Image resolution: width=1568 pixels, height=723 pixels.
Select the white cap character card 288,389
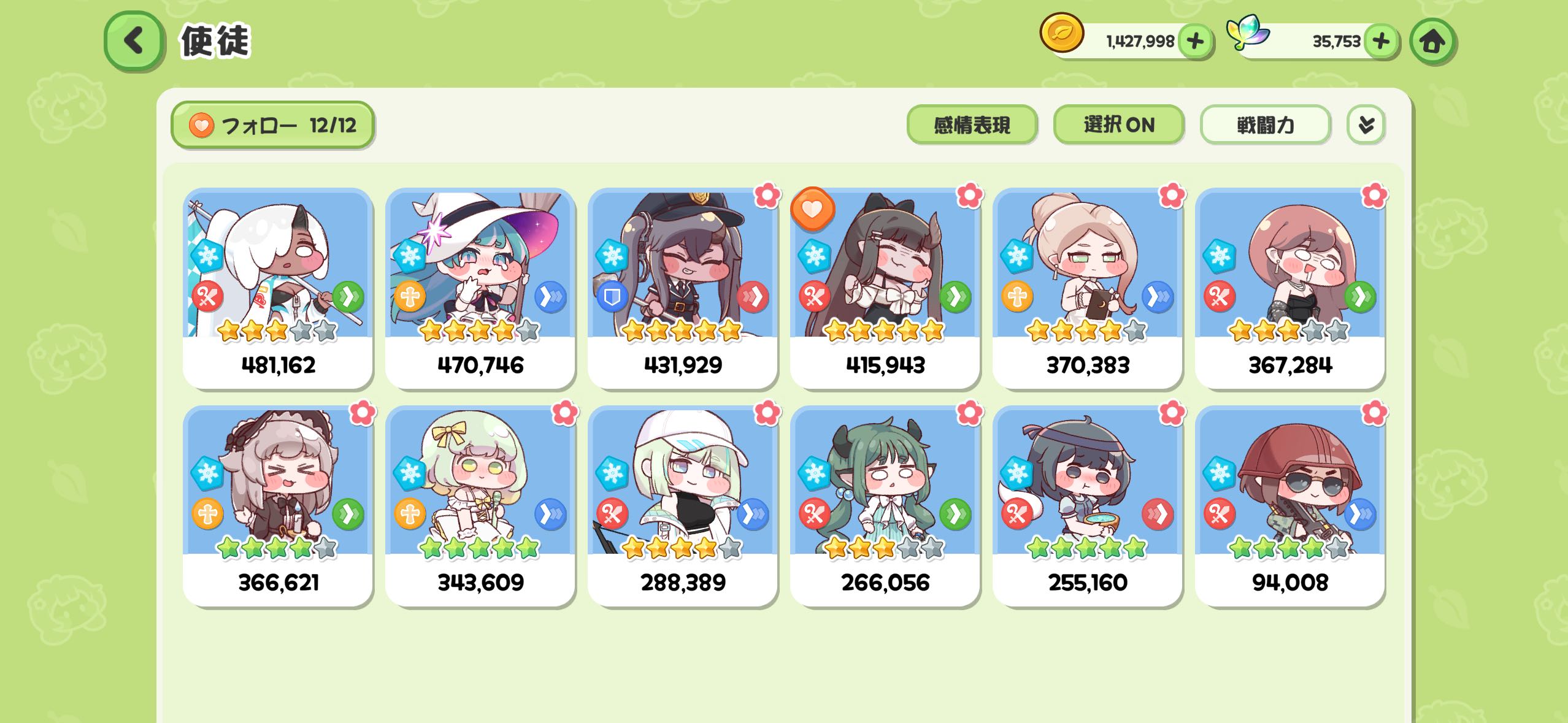pyautogui.click(x=683, y=506)
